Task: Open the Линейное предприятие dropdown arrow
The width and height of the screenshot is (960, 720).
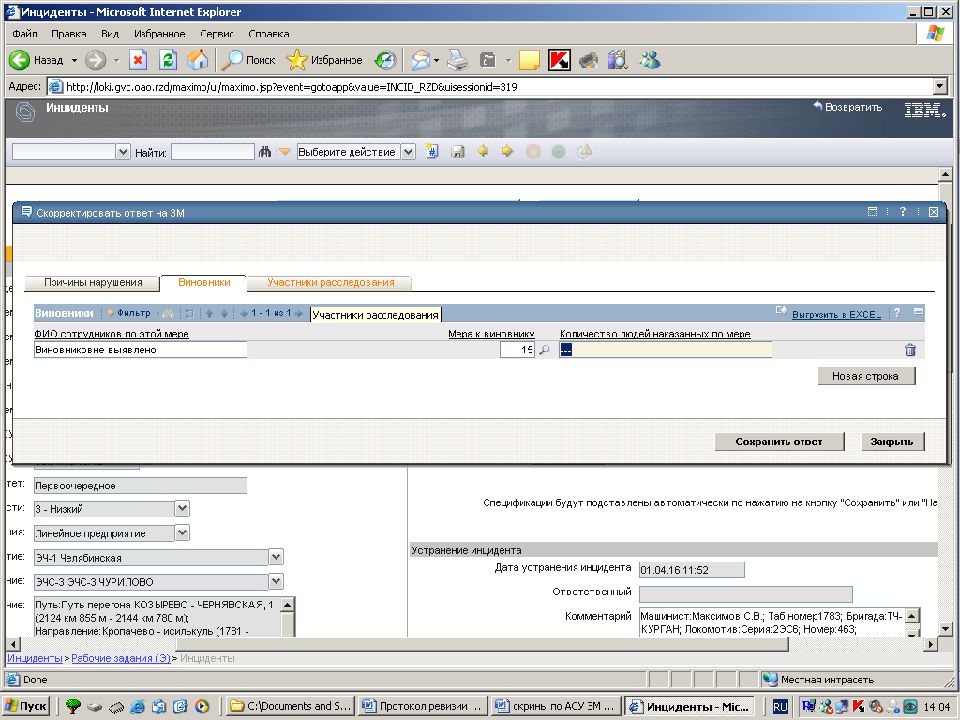Action: point(182,533)
